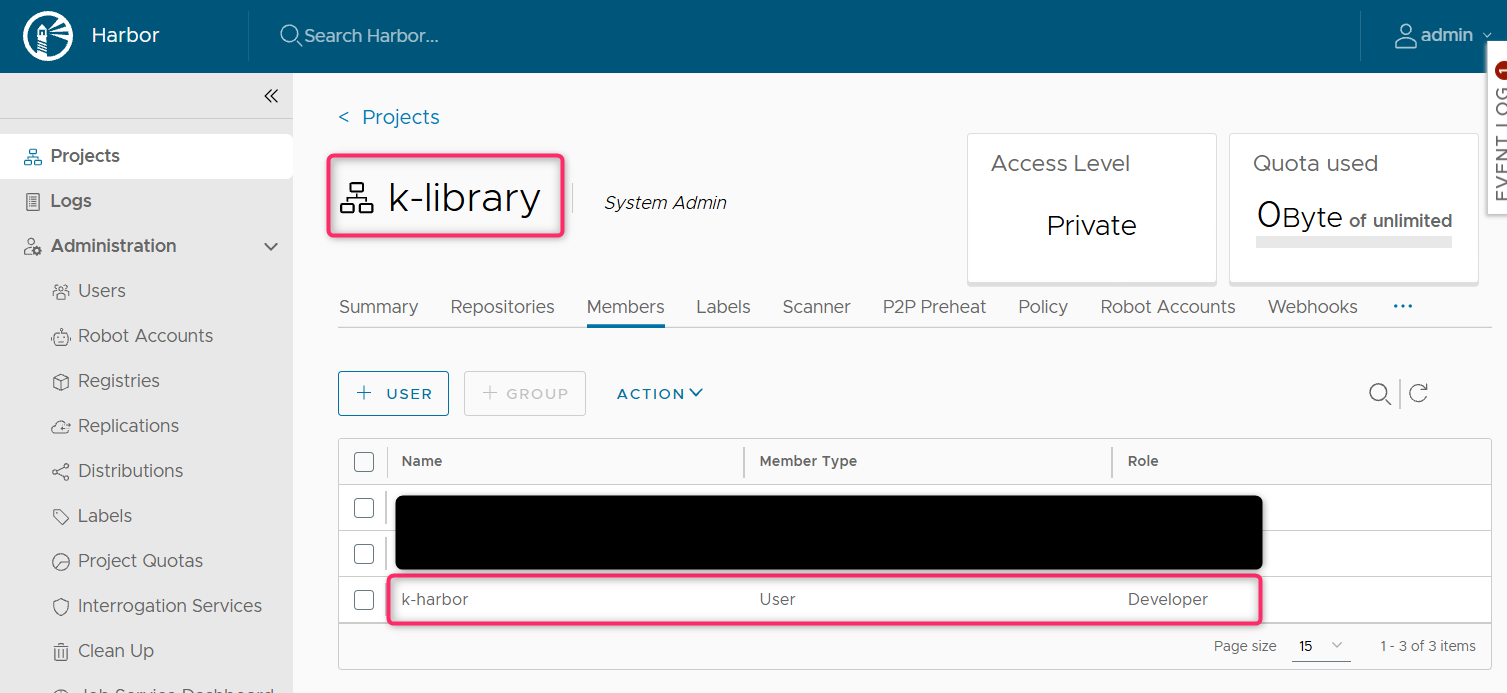Click the Harbor lighthouse logo
The height and width of the screenshot is (693, 1507).
48,36
